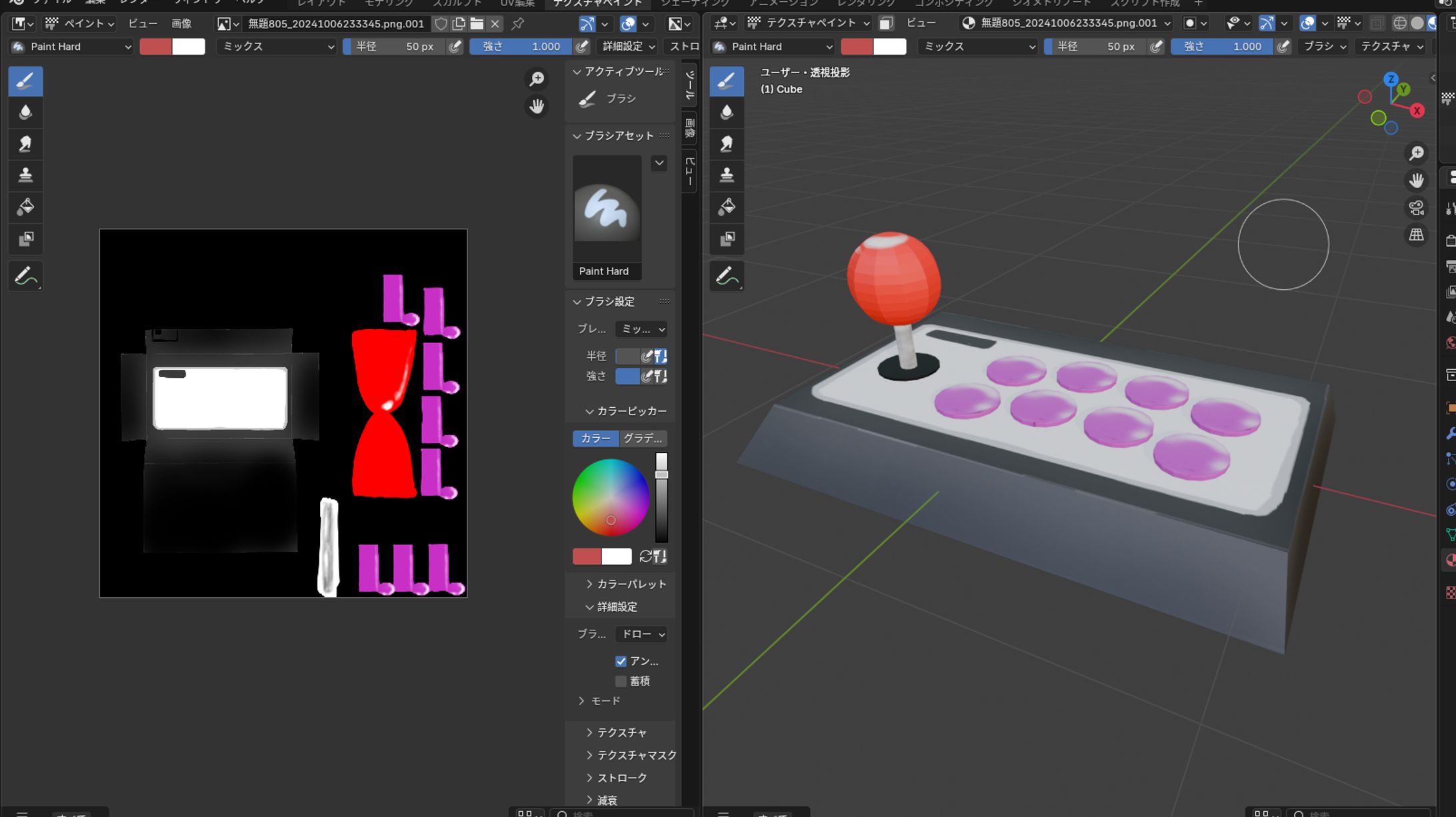This screenshot has width=1456, height=817.
Task: Select the Fill bucket tool in 3D viewport
Action: (x=727, y=207)
